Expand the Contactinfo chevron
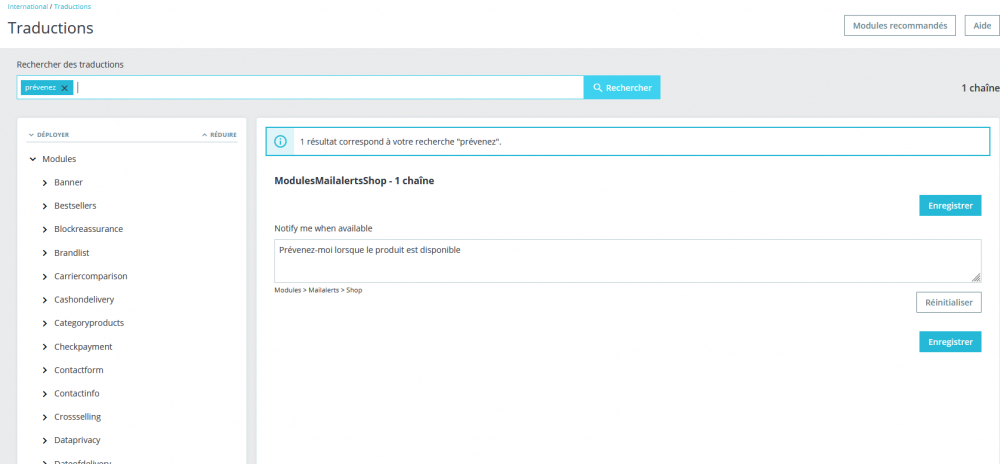1000x464 pixels. [45, 394]
